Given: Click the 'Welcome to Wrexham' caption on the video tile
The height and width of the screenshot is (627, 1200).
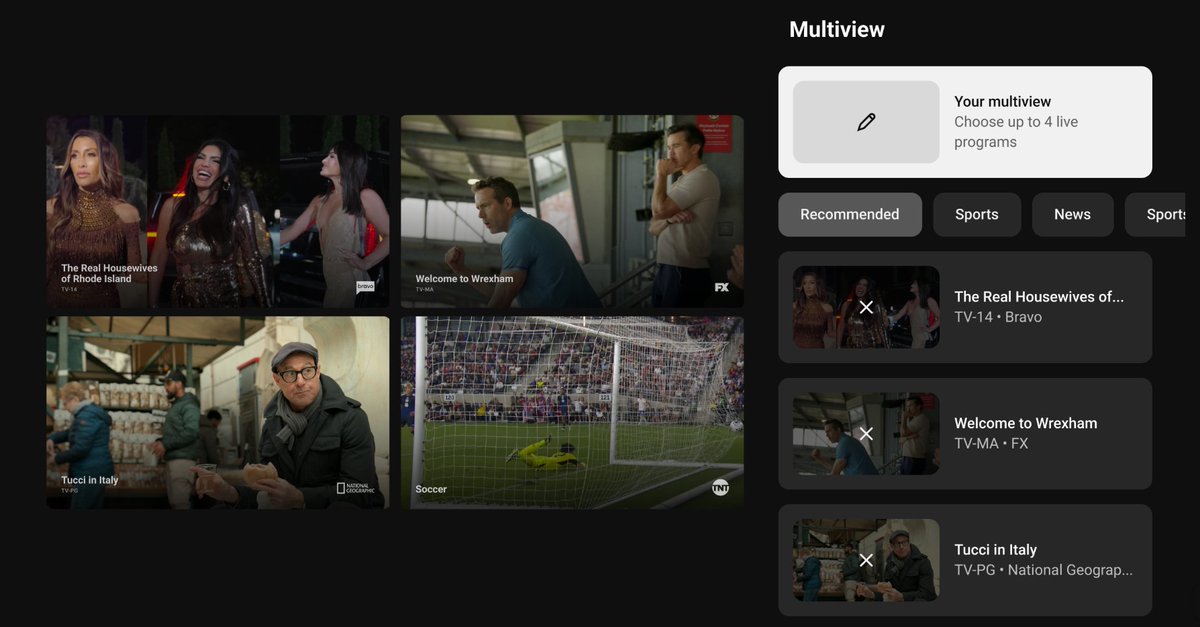Looking at the screenshot, I should pyautogui.click(x=464, y=278).
